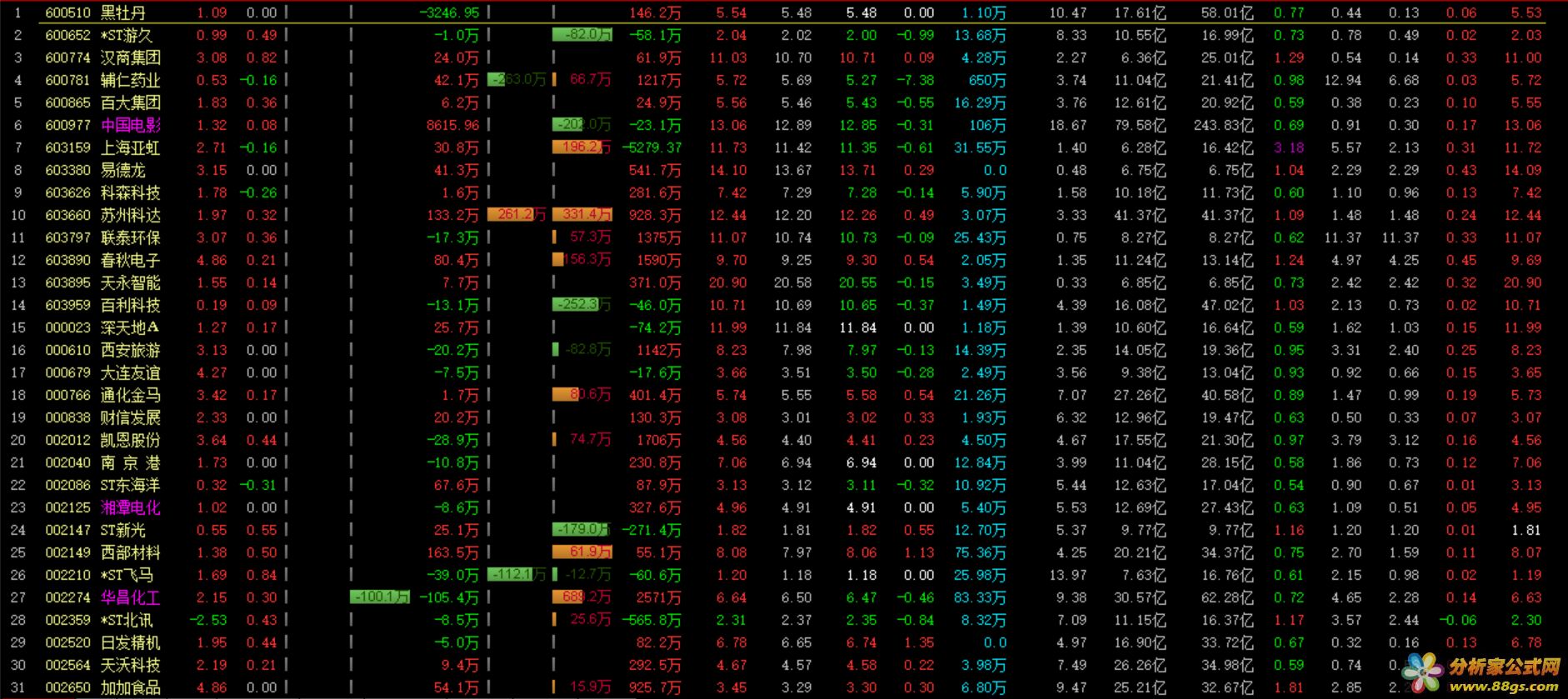Viewport: 1568px width, 699px height.
Task: Click the 加加食品 stock name
Action: click(130, 687)
